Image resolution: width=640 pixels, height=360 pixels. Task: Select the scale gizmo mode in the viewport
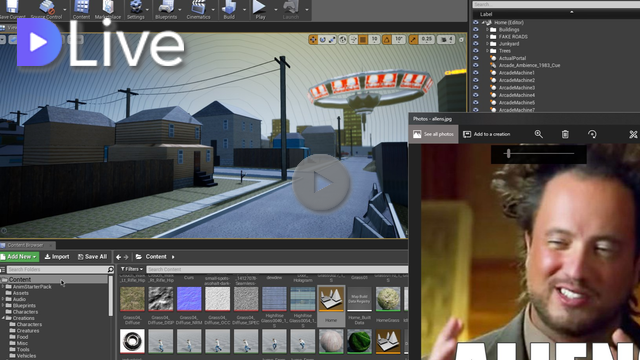[x=332, y=40]
